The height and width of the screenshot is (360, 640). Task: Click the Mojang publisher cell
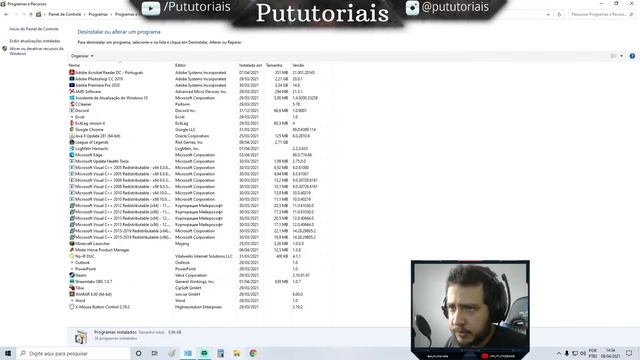tap(182, 243)
